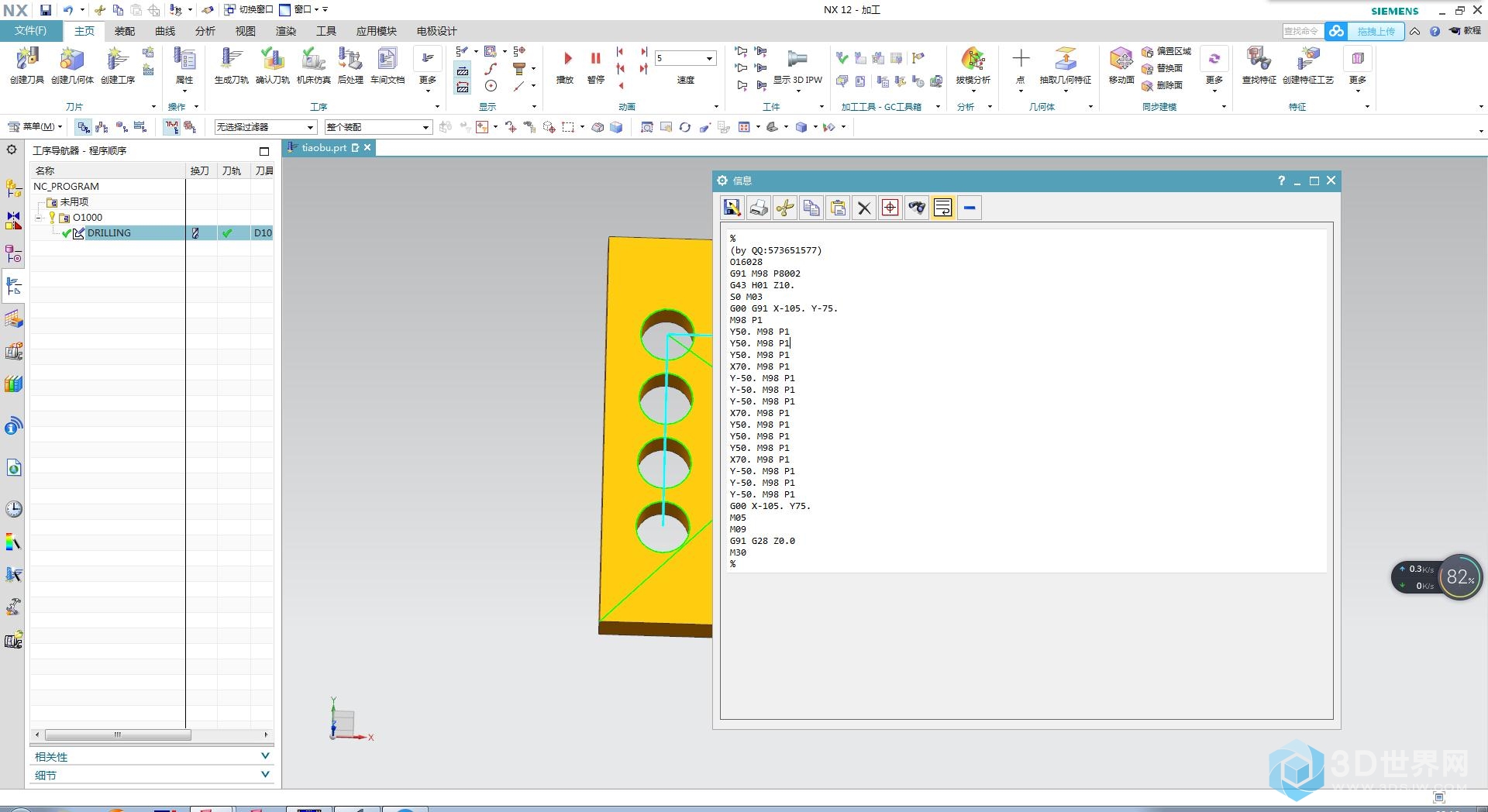Screen dimensions: 1488x812
Task: Click the paste icon in 信息 window
Action: [x=838, y=208]
